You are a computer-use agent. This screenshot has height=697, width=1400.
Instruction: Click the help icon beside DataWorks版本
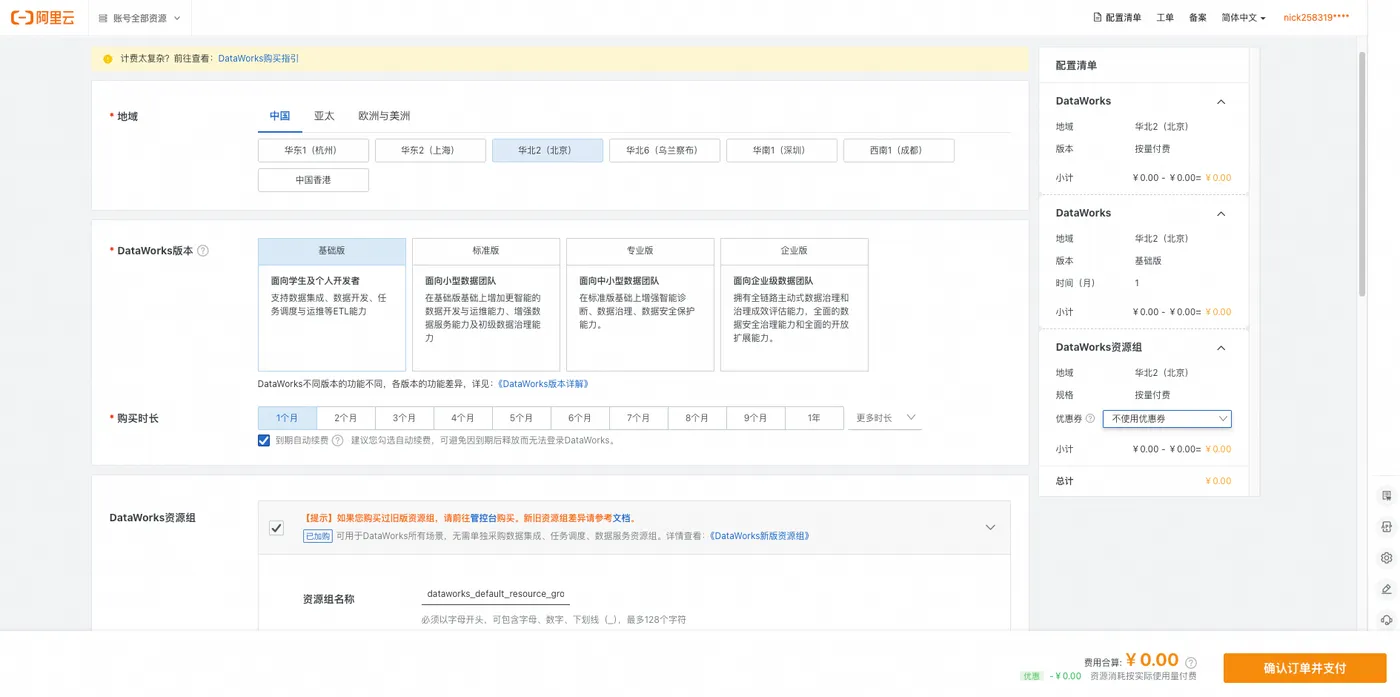[x=203, y=251]
